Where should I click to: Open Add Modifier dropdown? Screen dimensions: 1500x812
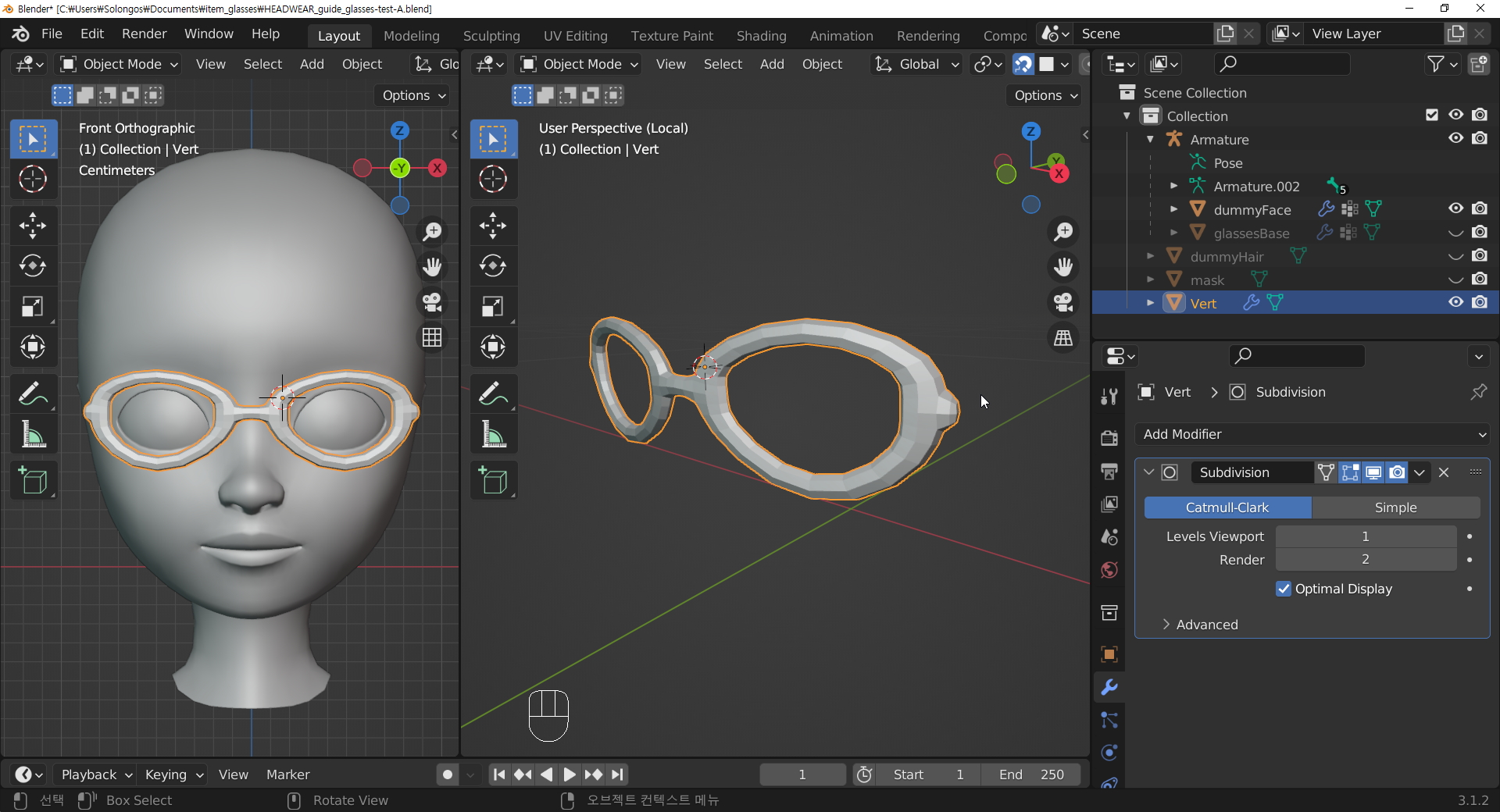coord(1312,434)
